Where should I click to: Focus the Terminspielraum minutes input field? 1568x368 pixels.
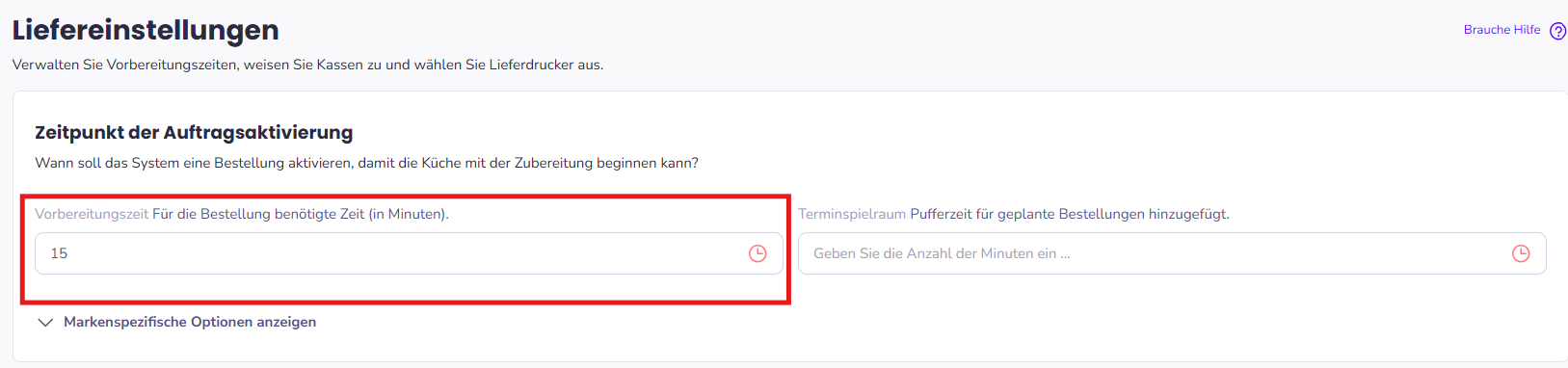pos(1172,253)
